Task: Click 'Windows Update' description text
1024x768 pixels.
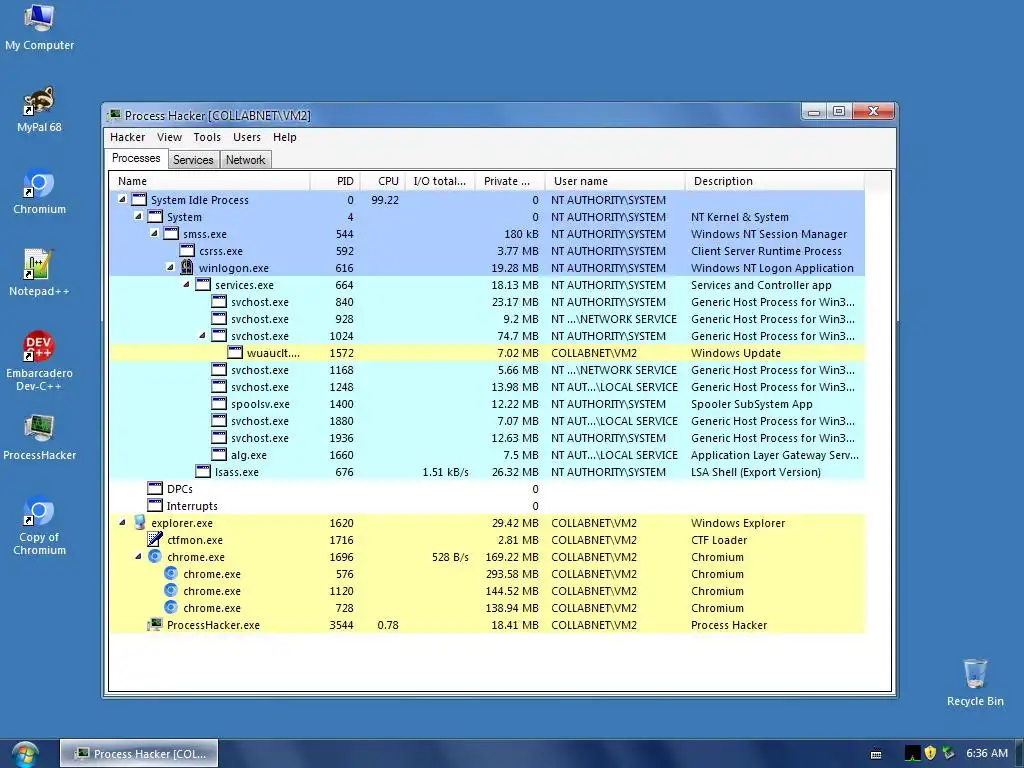Action: coord(735,353)
